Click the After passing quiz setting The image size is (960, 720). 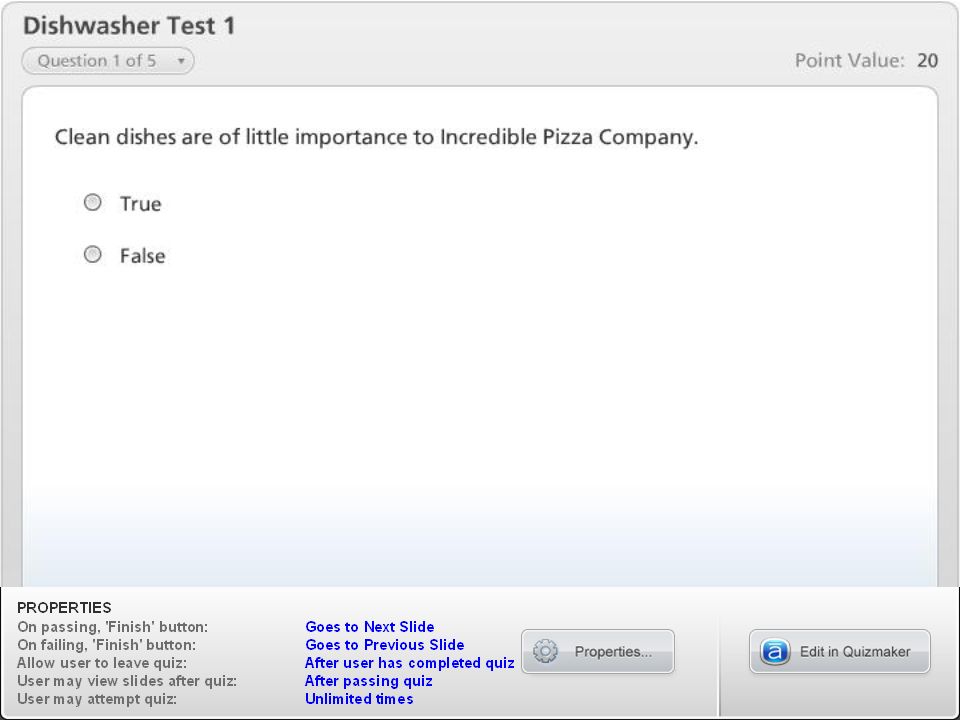369,681
